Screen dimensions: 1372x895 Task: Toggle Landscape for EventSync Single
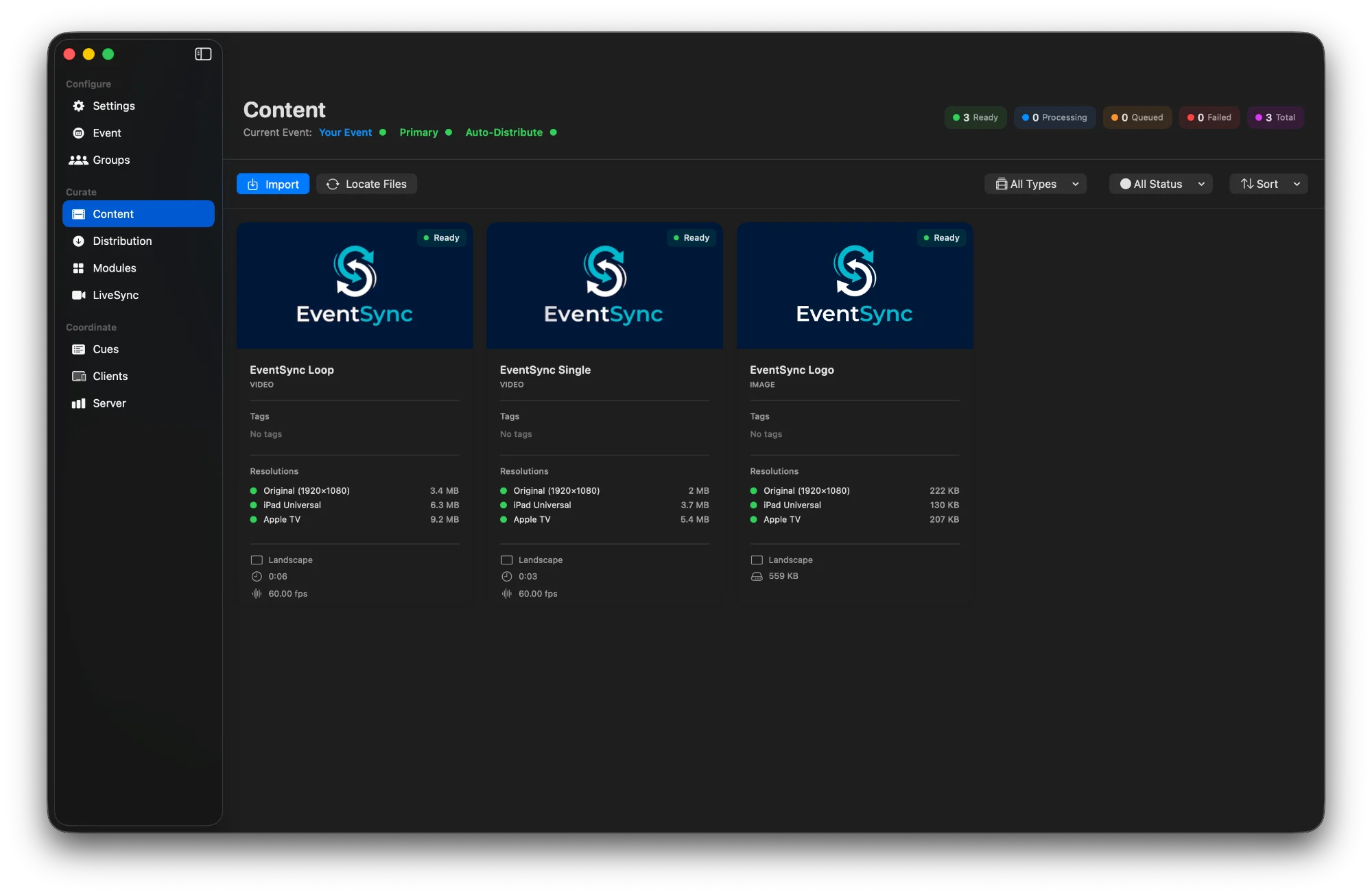(507, 560)
